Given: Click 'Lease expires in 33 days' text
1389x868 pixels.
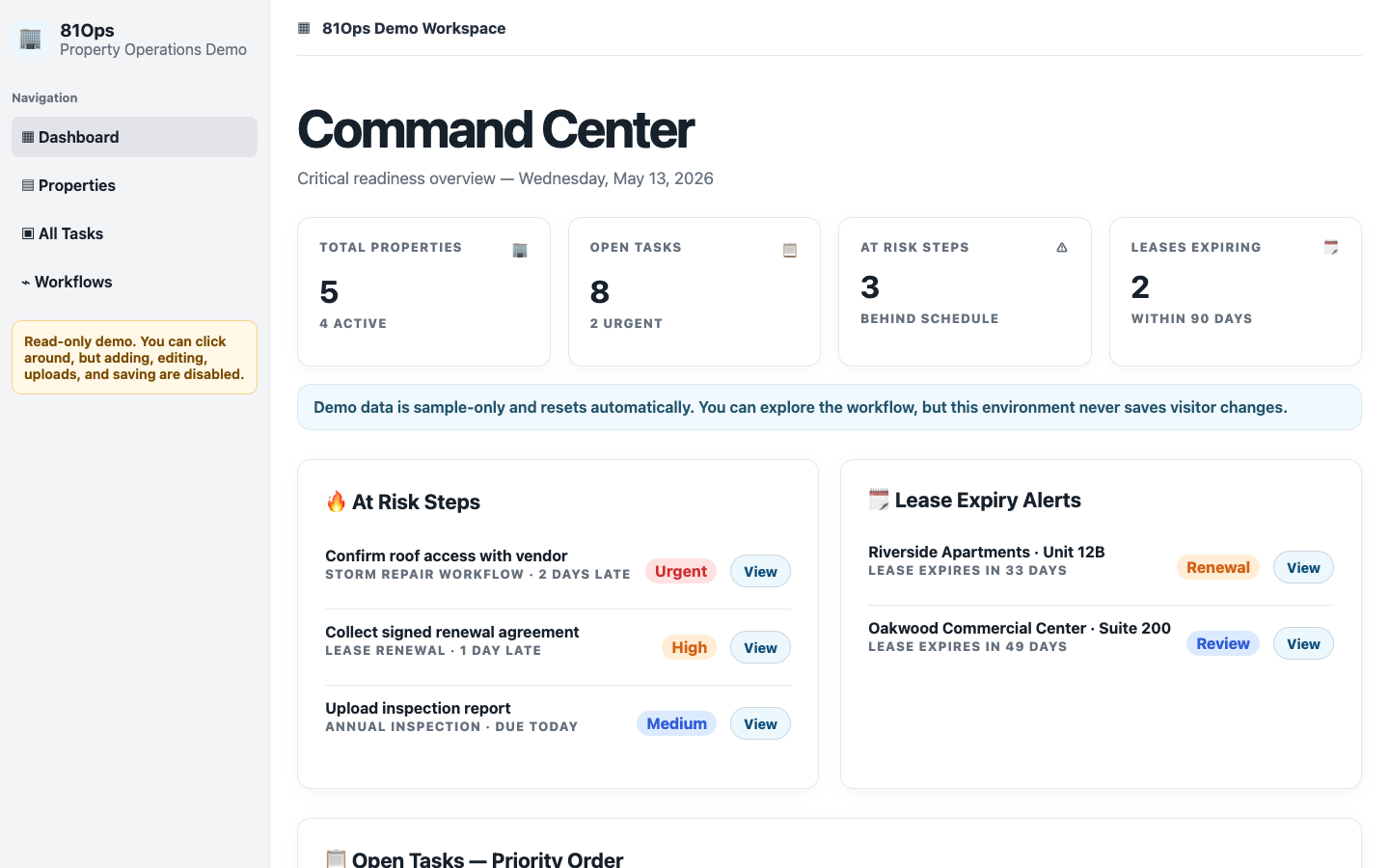Looking at the screenshot, I should 967,571.
